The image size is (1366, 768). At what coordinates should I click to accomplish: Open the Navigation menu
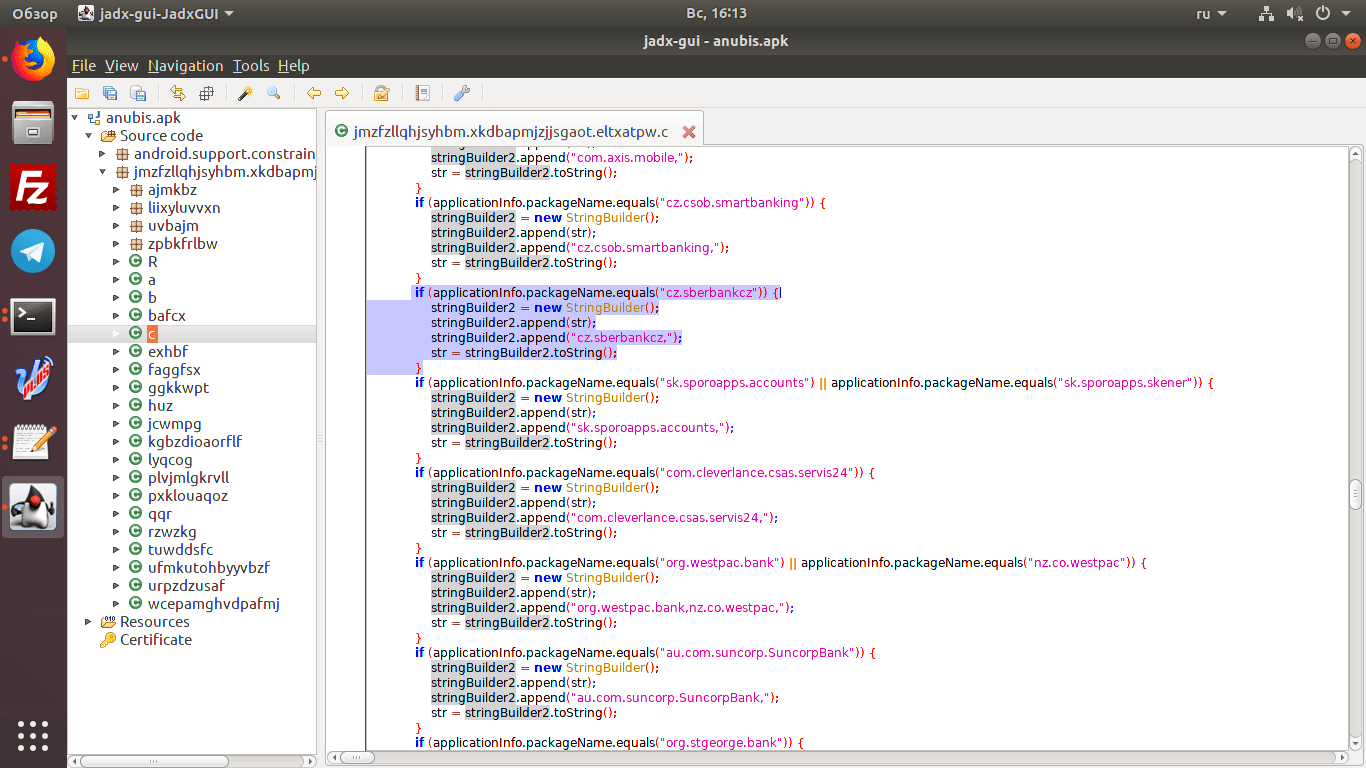(185, 66)
